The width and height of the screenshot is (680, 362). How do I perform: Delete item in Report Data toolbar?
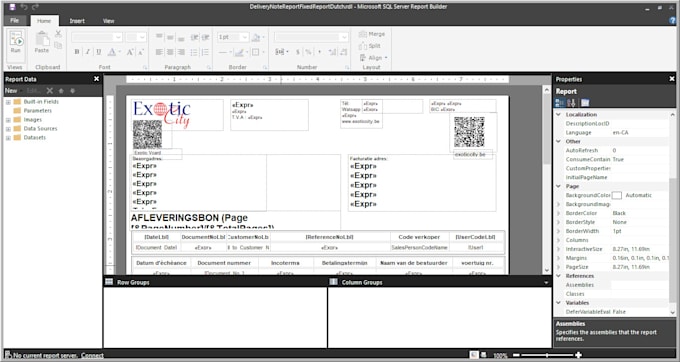point(49,91)
